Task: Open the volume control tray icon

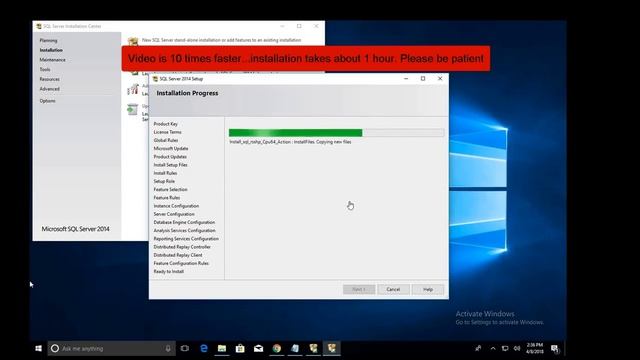Action: pos(517,348)
